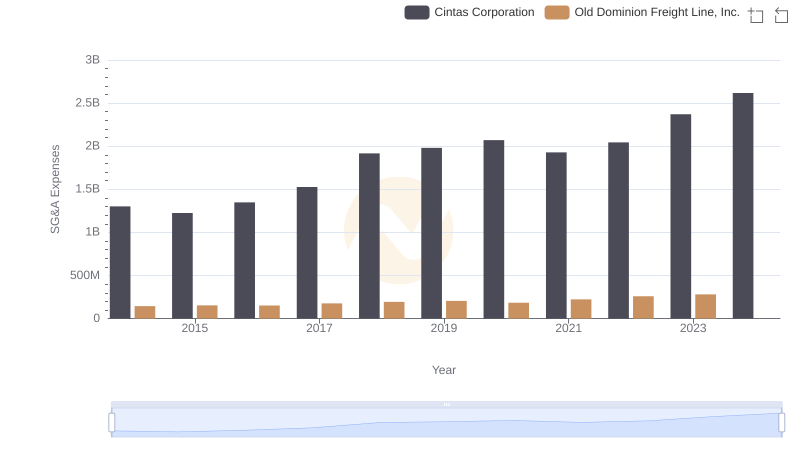Click the 500M y-axis label
The height and width of the screenshot is (461, 800).
coord(85,275)
